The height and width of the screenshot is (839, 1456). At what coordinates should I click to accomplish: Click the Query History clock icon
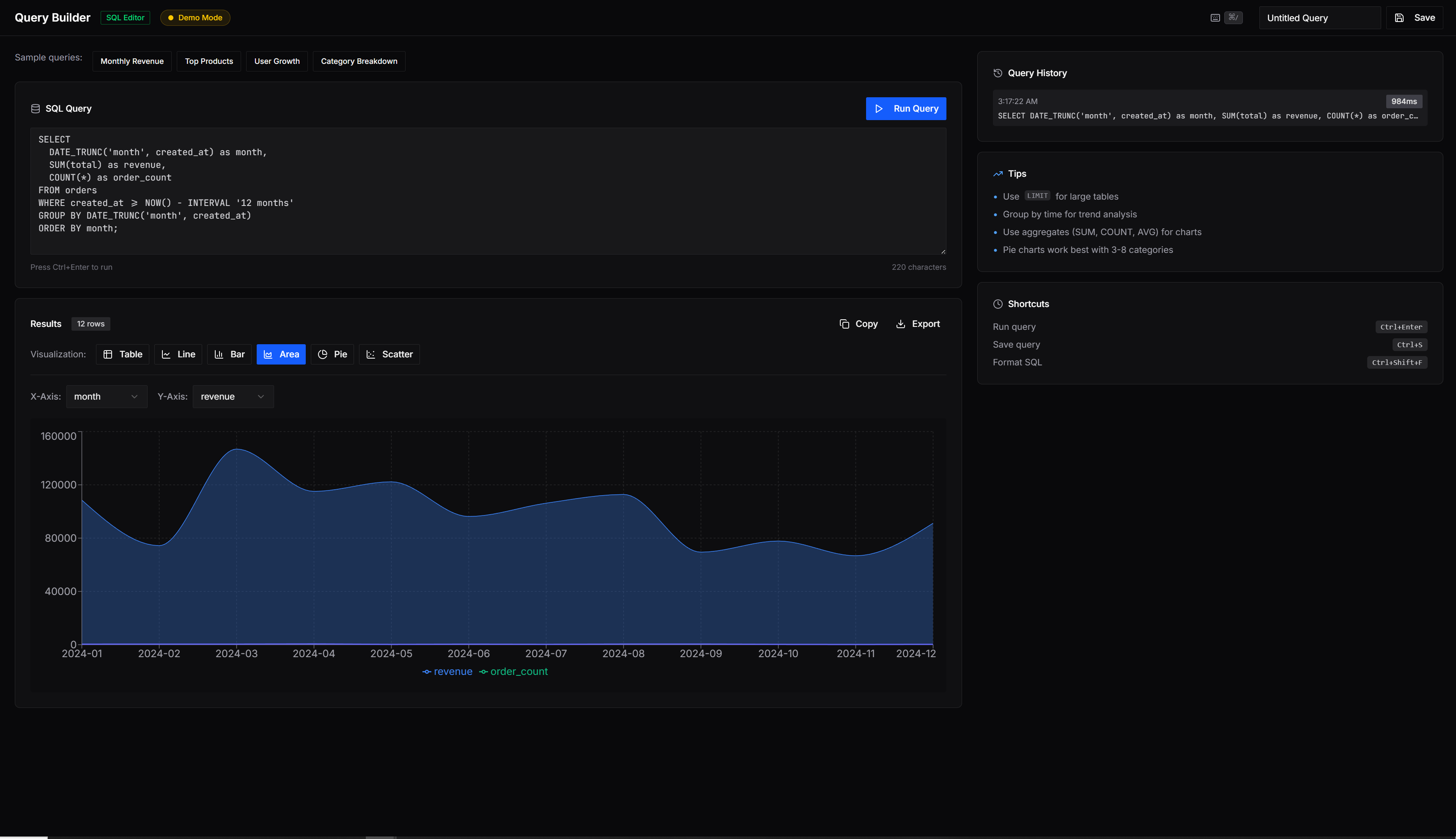coord(998,73)
